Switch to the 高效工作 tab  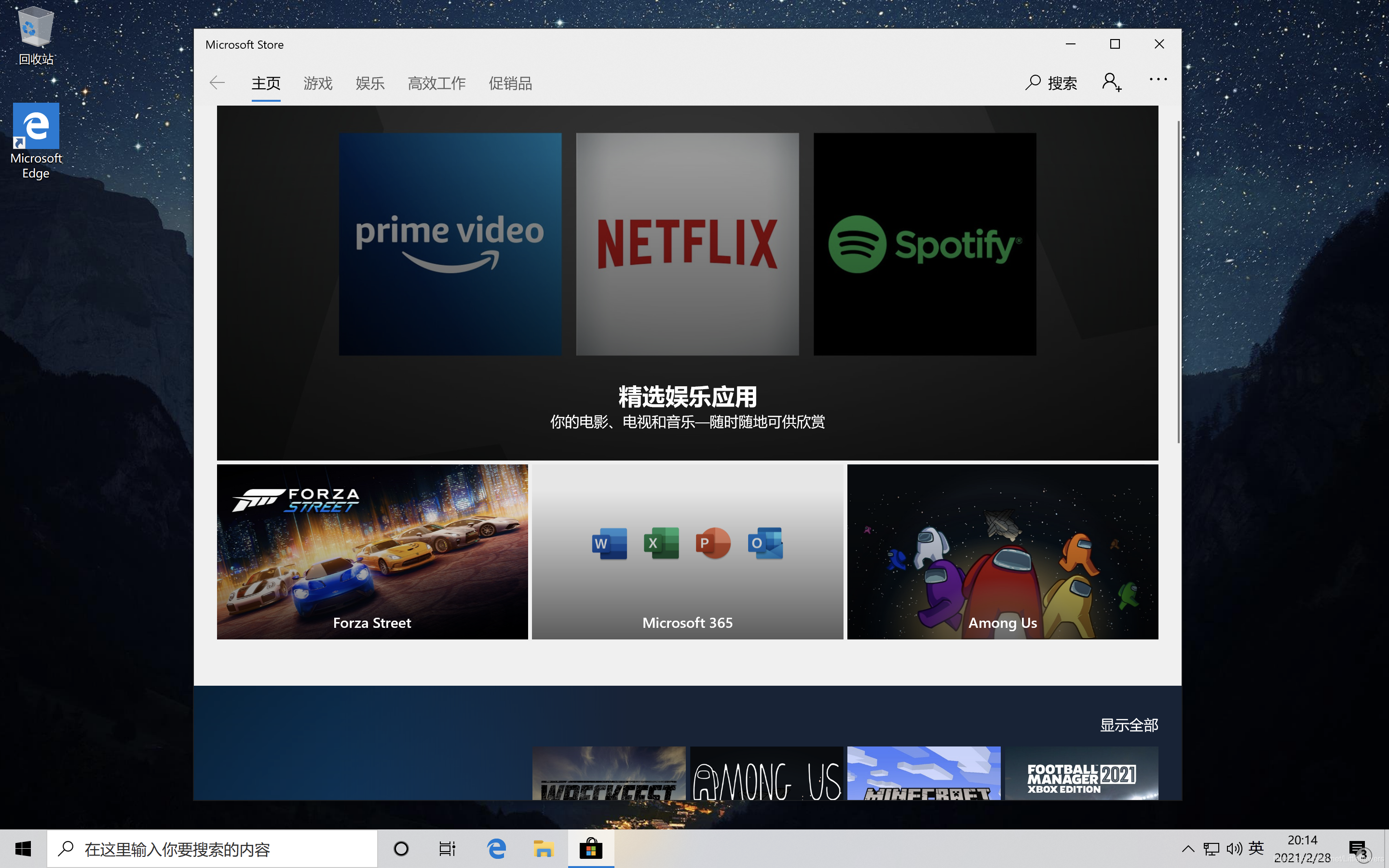click(437, 84)
